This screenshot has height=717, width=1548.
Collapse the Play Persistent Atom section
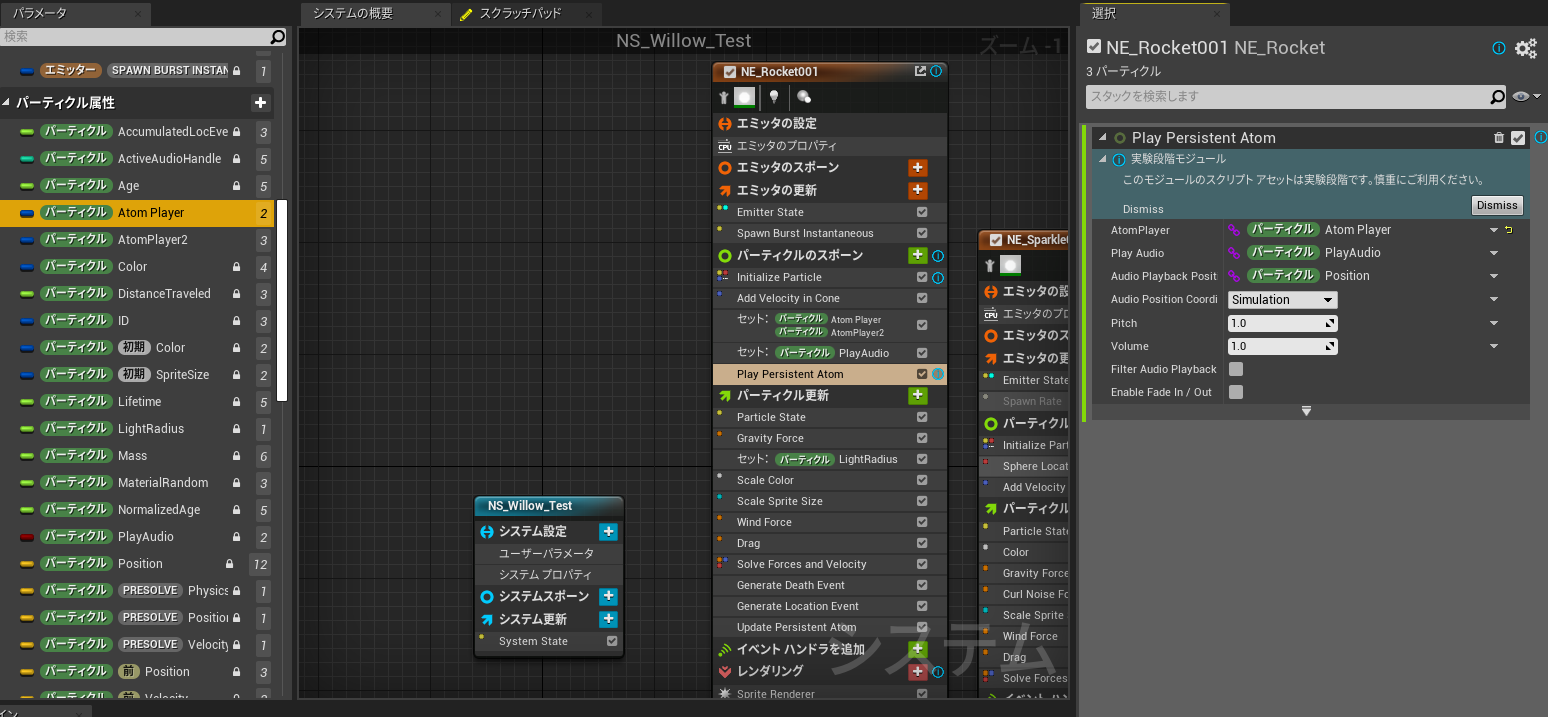point(1103,138)
